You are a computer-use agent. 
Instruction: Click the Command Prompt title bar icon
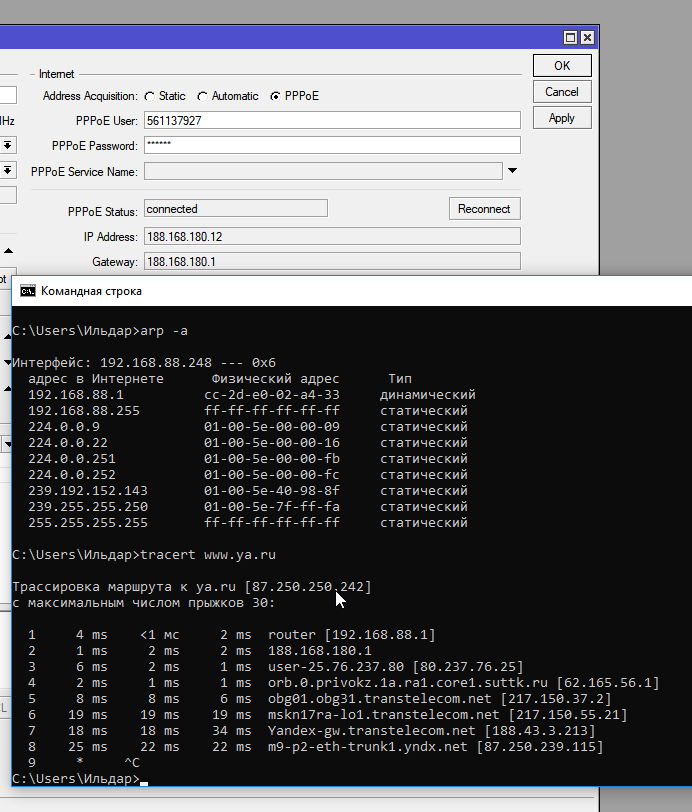[x=28, y=291]
